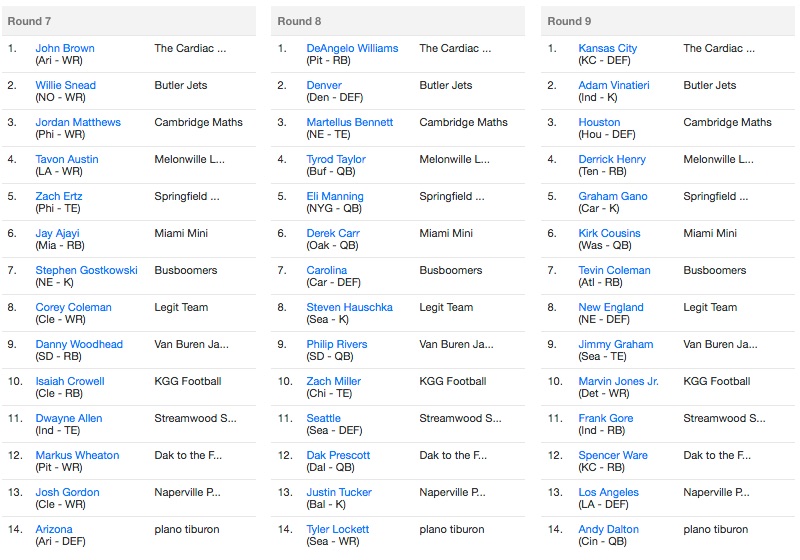The height and width of the screenshot is (560, 800).
Task: Open Adam Vinatieri player link
Action: (614, 85)
